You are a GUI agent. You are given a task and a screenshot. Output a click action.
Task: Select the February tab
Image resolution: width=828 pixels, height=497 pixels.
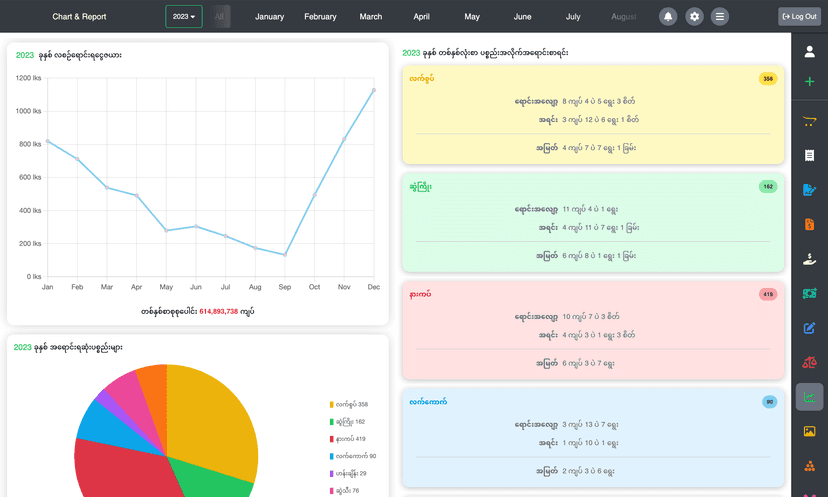(320, 16)
